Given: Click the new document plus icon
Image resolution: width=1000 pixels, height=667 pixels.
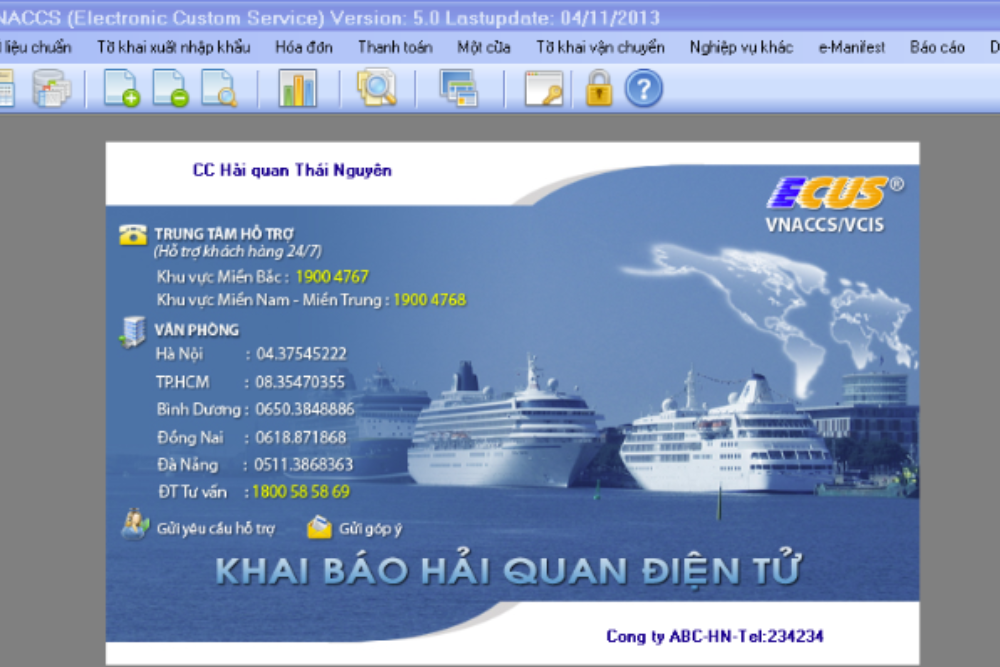Looking at the screenshot, I should pyautogui.click(x=121, y=88).
